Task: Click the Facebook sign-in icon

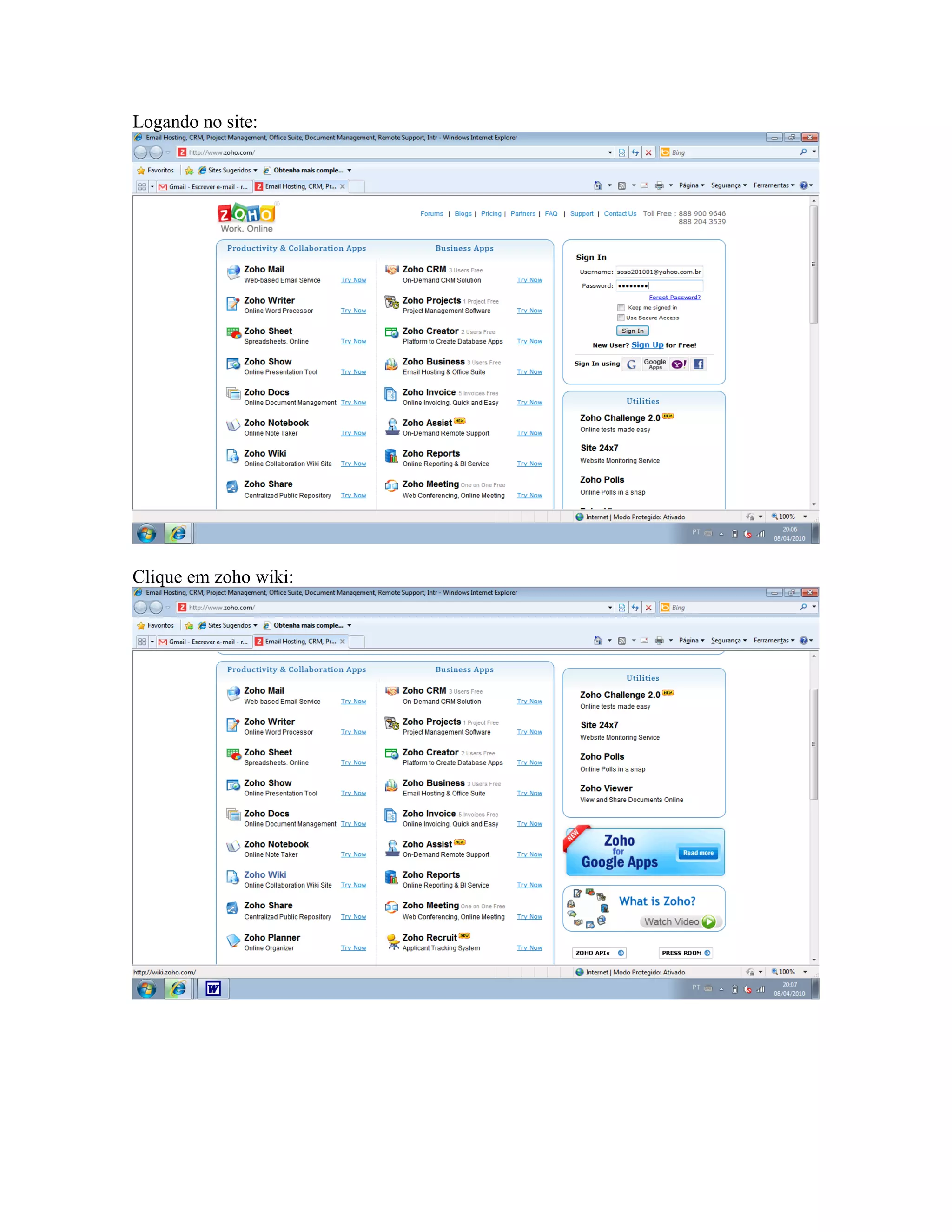Action: 698,364
